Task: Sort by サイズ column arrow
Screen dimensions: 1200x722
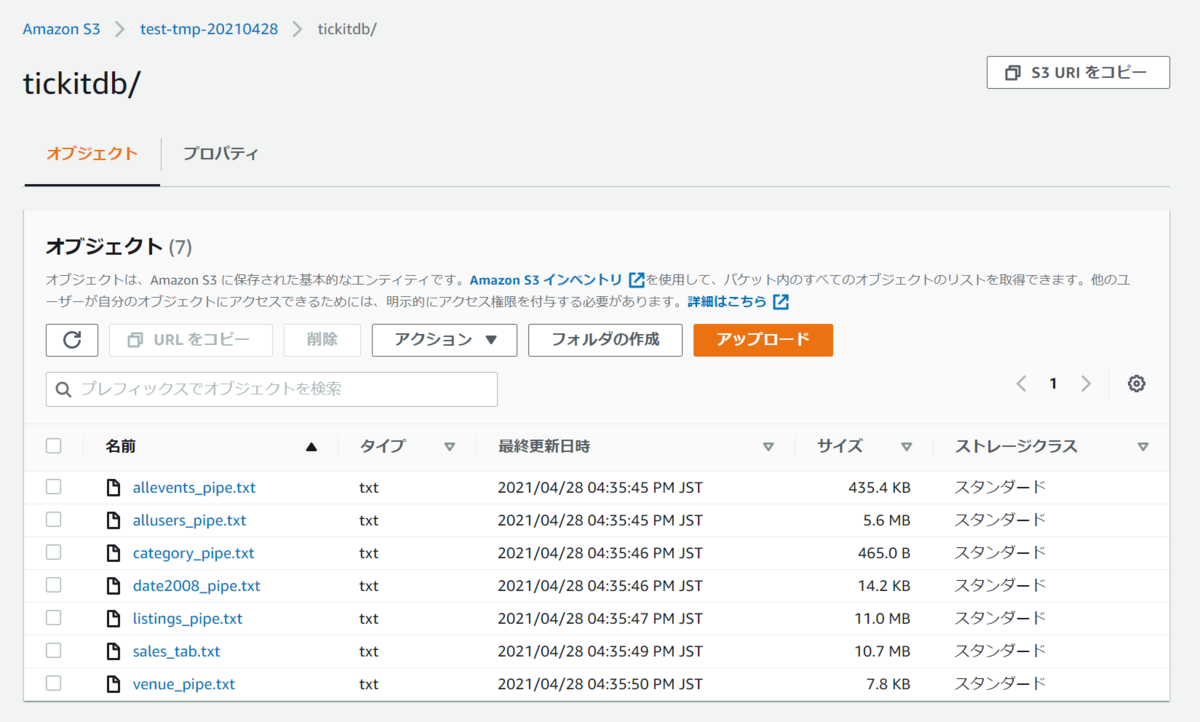Action: 906,447
